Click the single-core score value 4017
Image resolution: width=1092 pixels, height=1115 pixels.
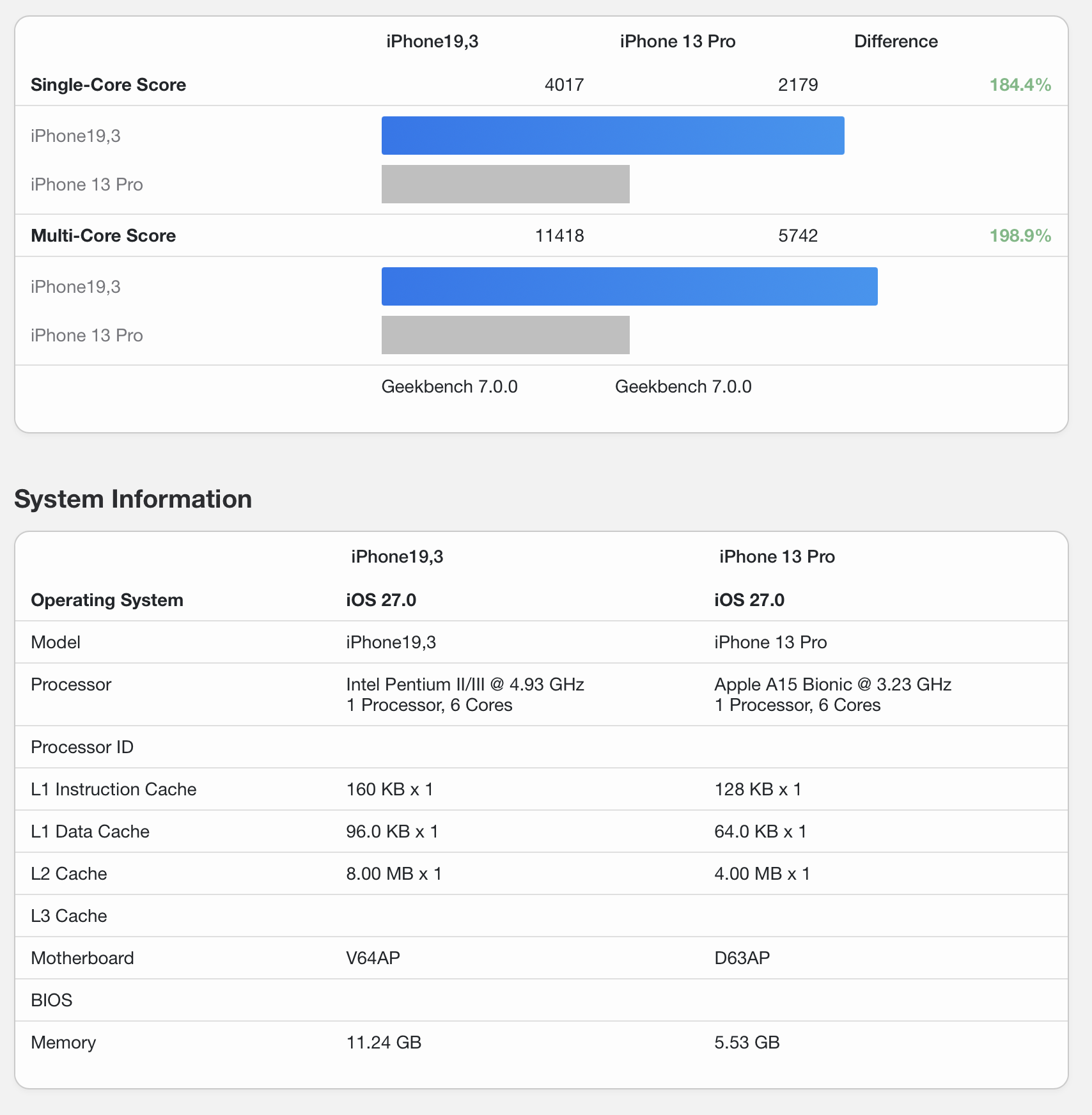564,85
